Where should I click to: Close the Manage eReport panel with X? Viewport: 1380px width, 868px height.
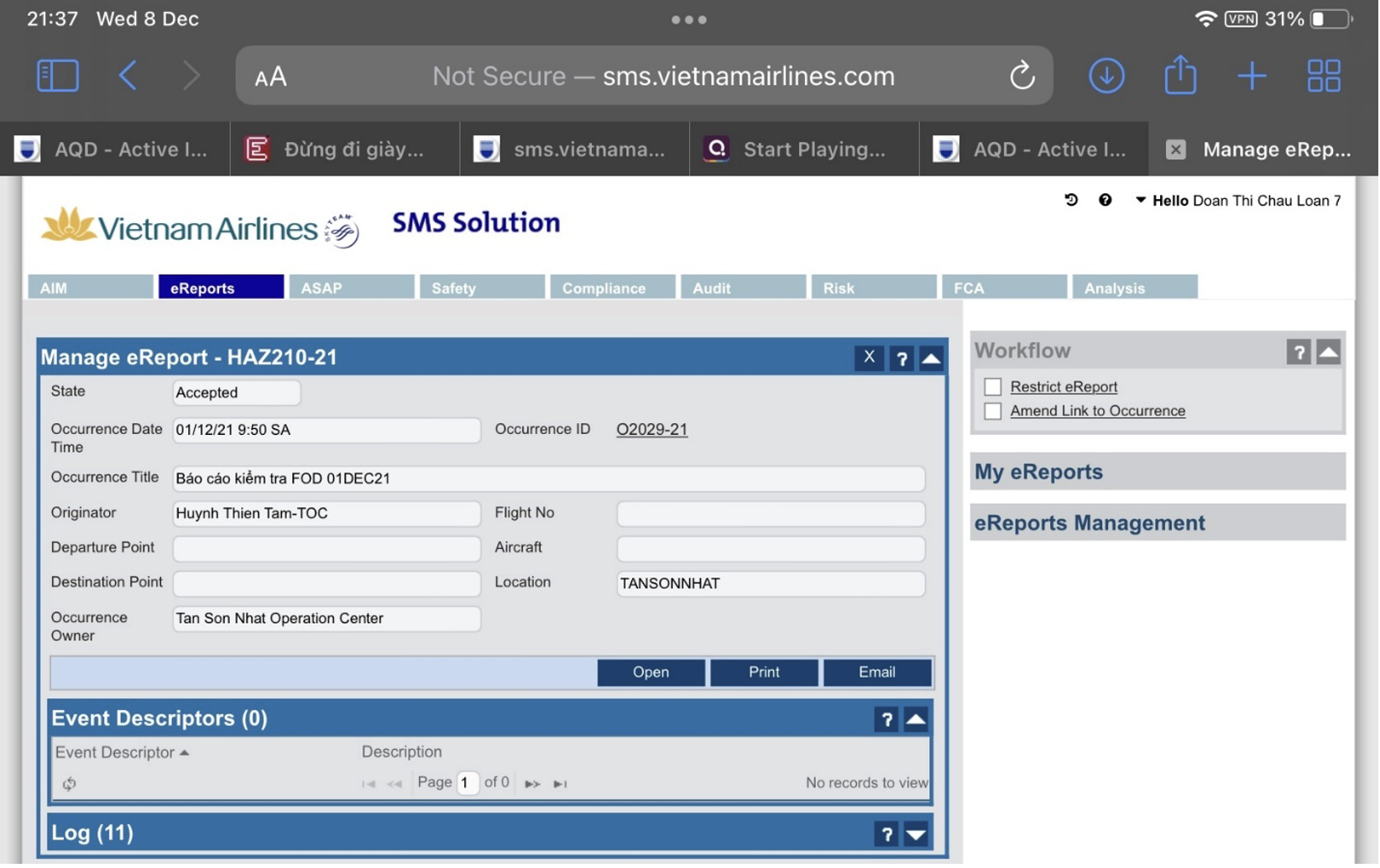pos(869,358)
